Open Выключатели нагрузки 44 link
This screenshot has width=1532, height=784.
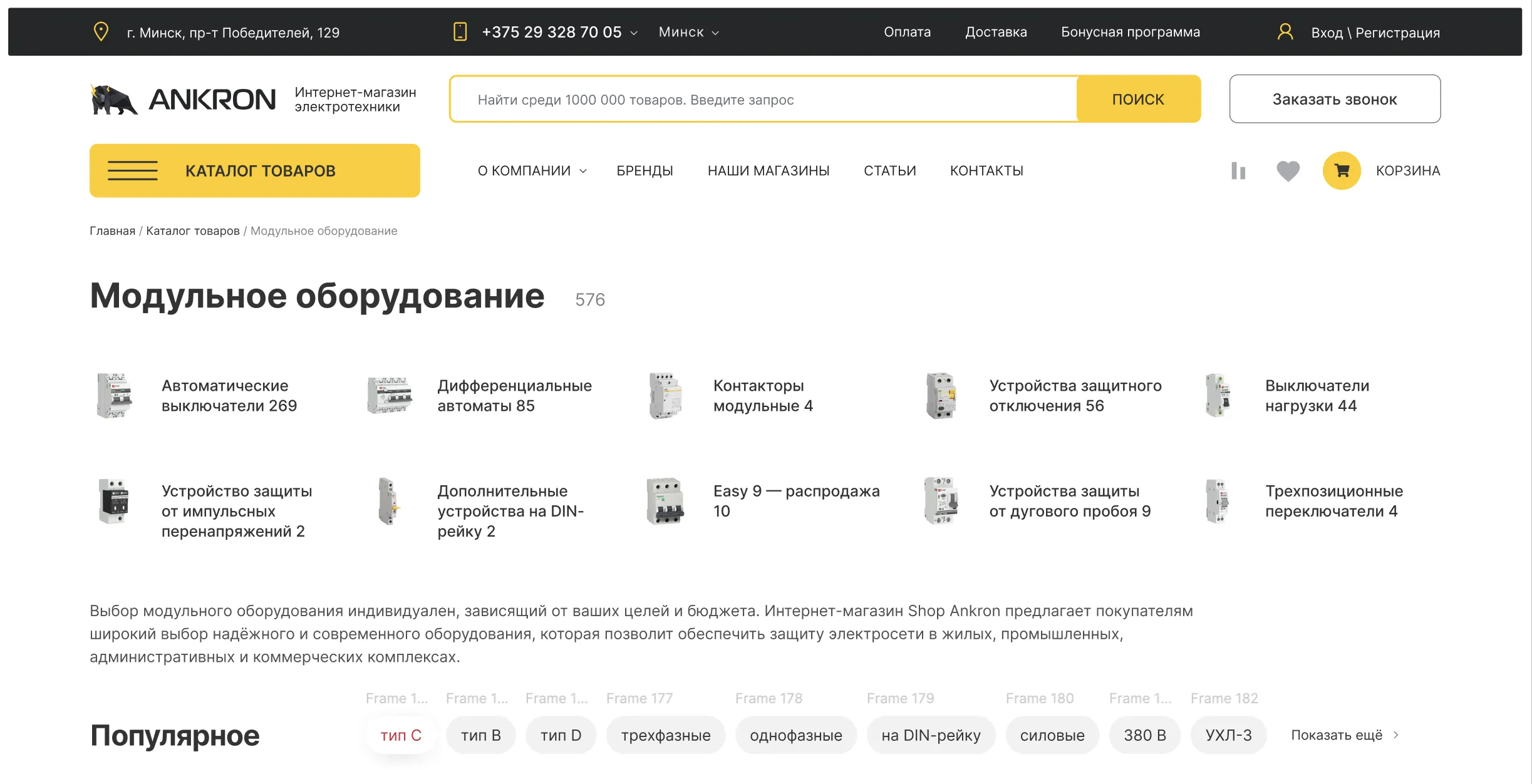1317,396
